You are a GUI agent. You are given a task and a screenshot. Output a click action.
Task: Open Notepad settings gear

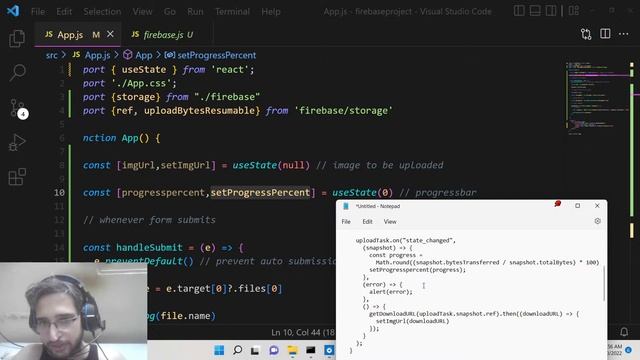click(x=598, y=221)
